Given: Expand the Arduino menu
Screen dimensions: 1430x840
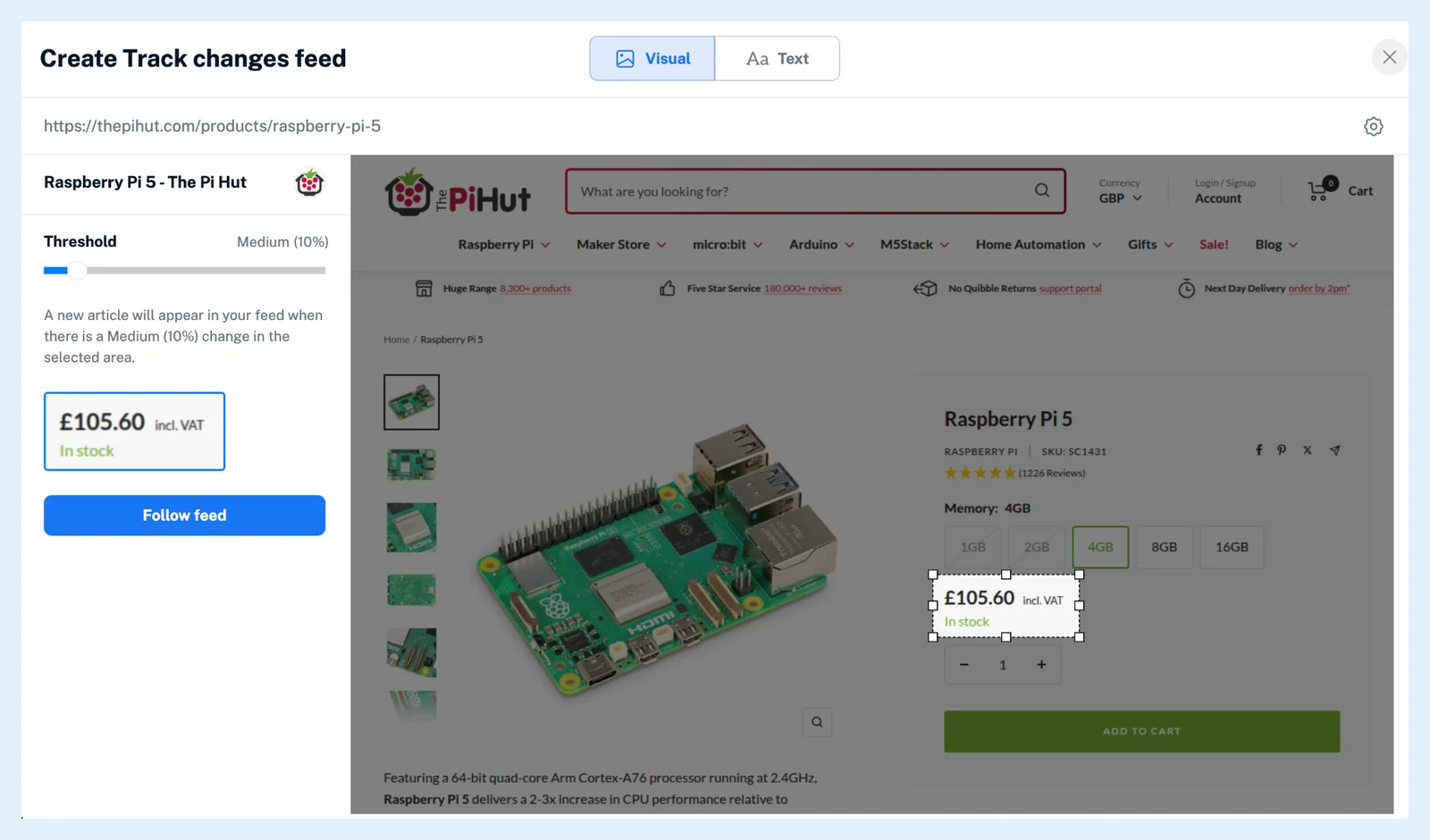Looking at the screenshot, I should click(821, 245).
